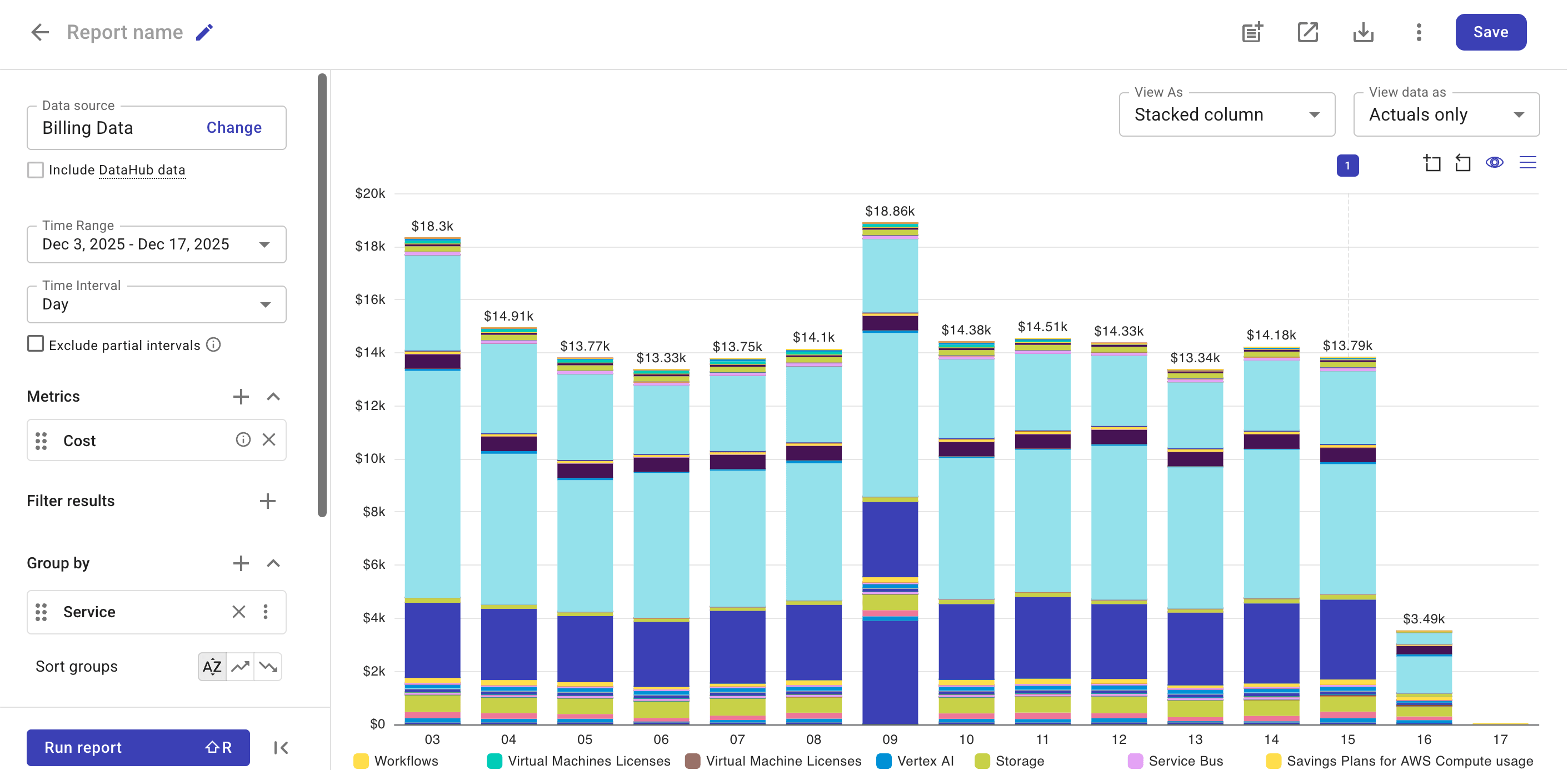Collapse the side panel with collapse icon
1568x770 pixels.
click(x=281, y=747)
